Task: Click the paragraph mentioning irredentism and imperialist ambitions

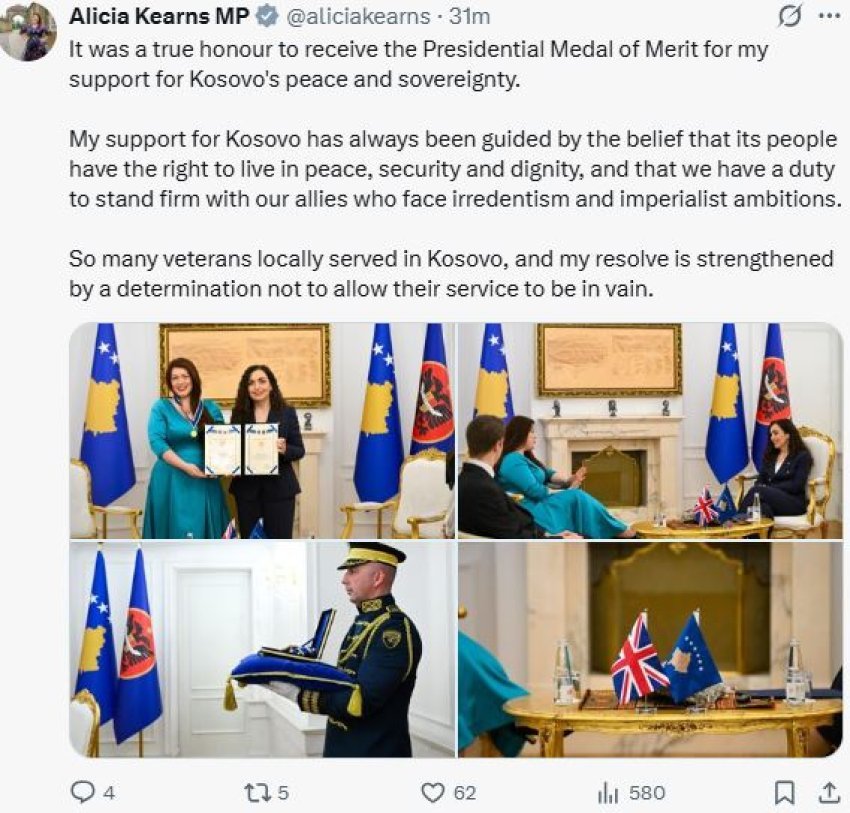Action: coord(450,168)
